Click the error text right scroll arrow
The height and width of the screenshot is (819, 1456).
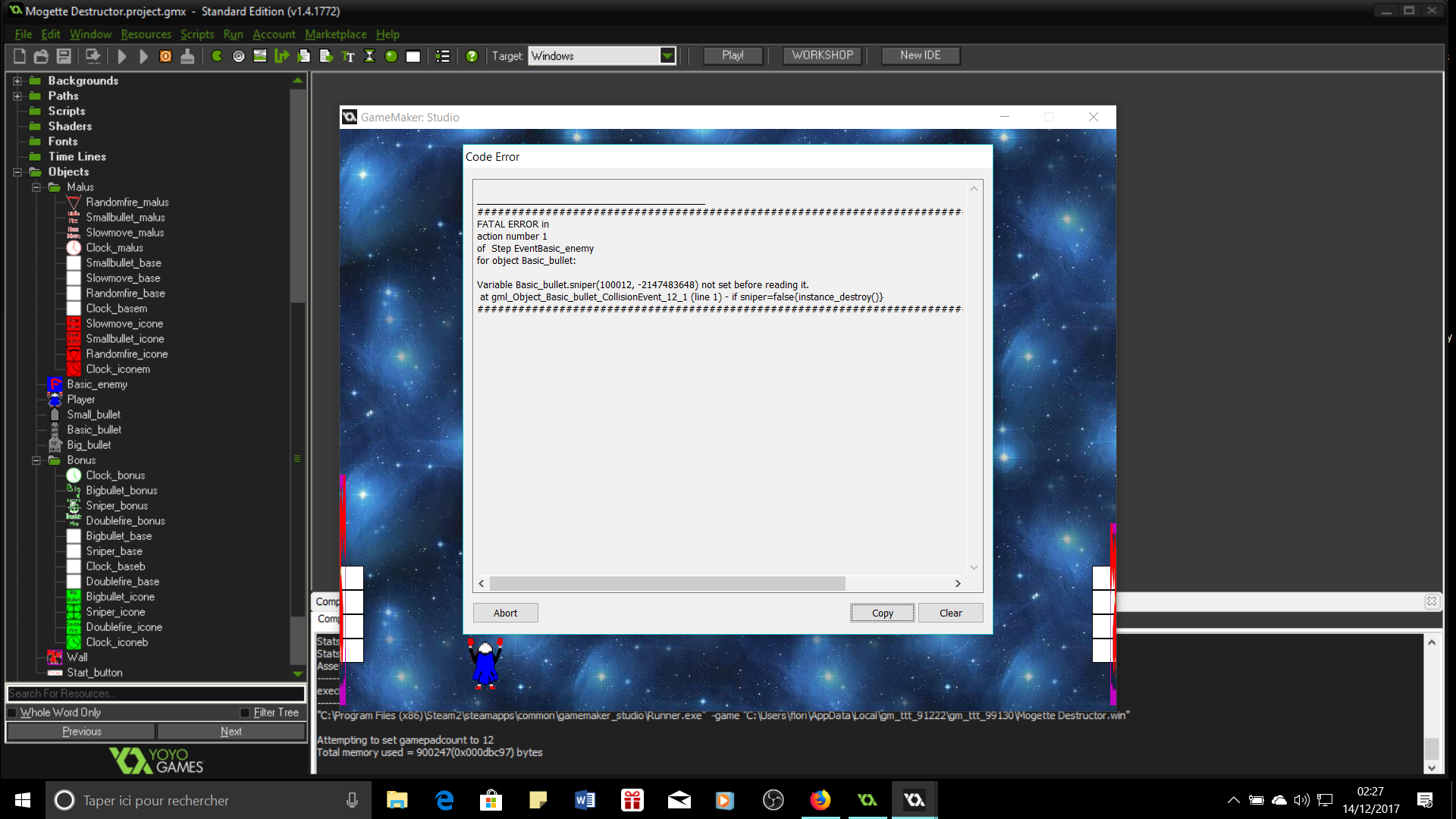click(x=958, y=583)
